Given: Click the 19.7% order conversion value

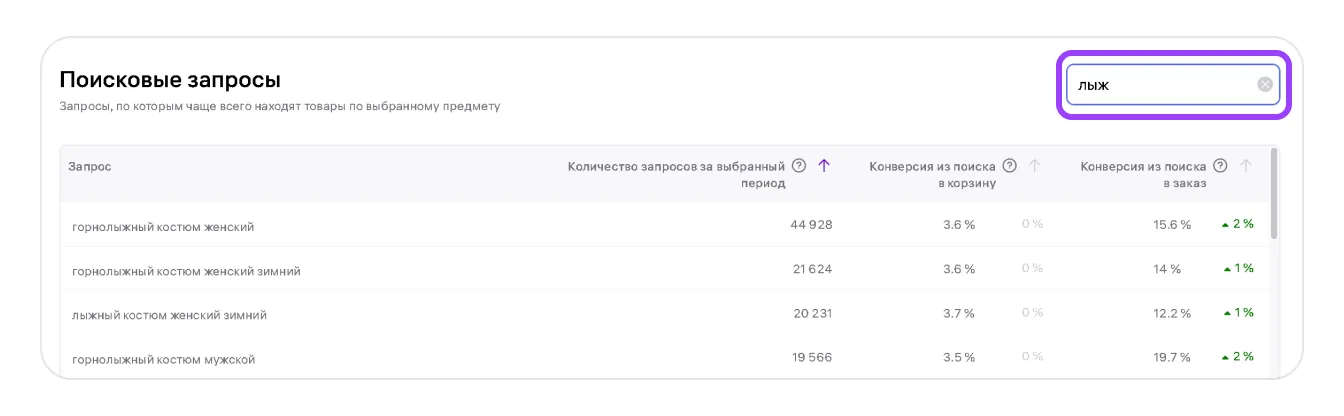Looking at the screenshot, I should [1171, 357].
